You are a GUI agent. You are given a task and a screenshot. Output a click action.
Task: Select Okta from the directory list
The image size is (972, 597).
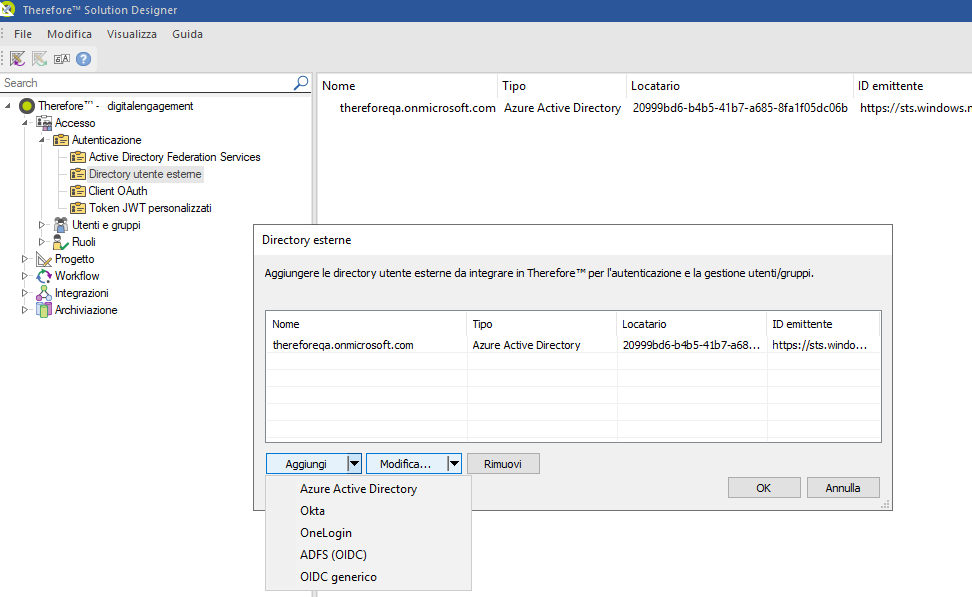(x=312, y=510)
